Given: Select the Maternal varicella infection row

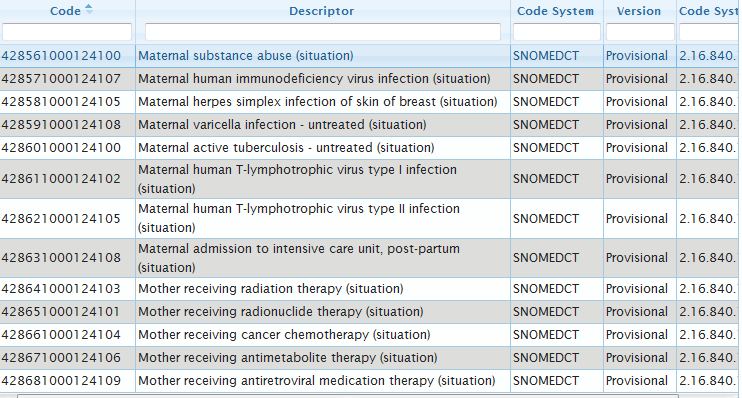Looking at the screenshot, I should tap(369, 125).
